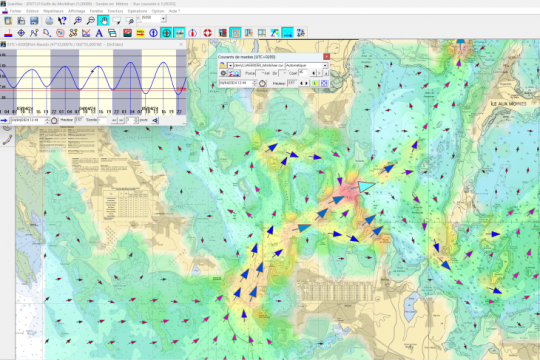Open the Affichage menu
Image resolution: width=540 pixels, height=360 pixels.
coord(76,11)
